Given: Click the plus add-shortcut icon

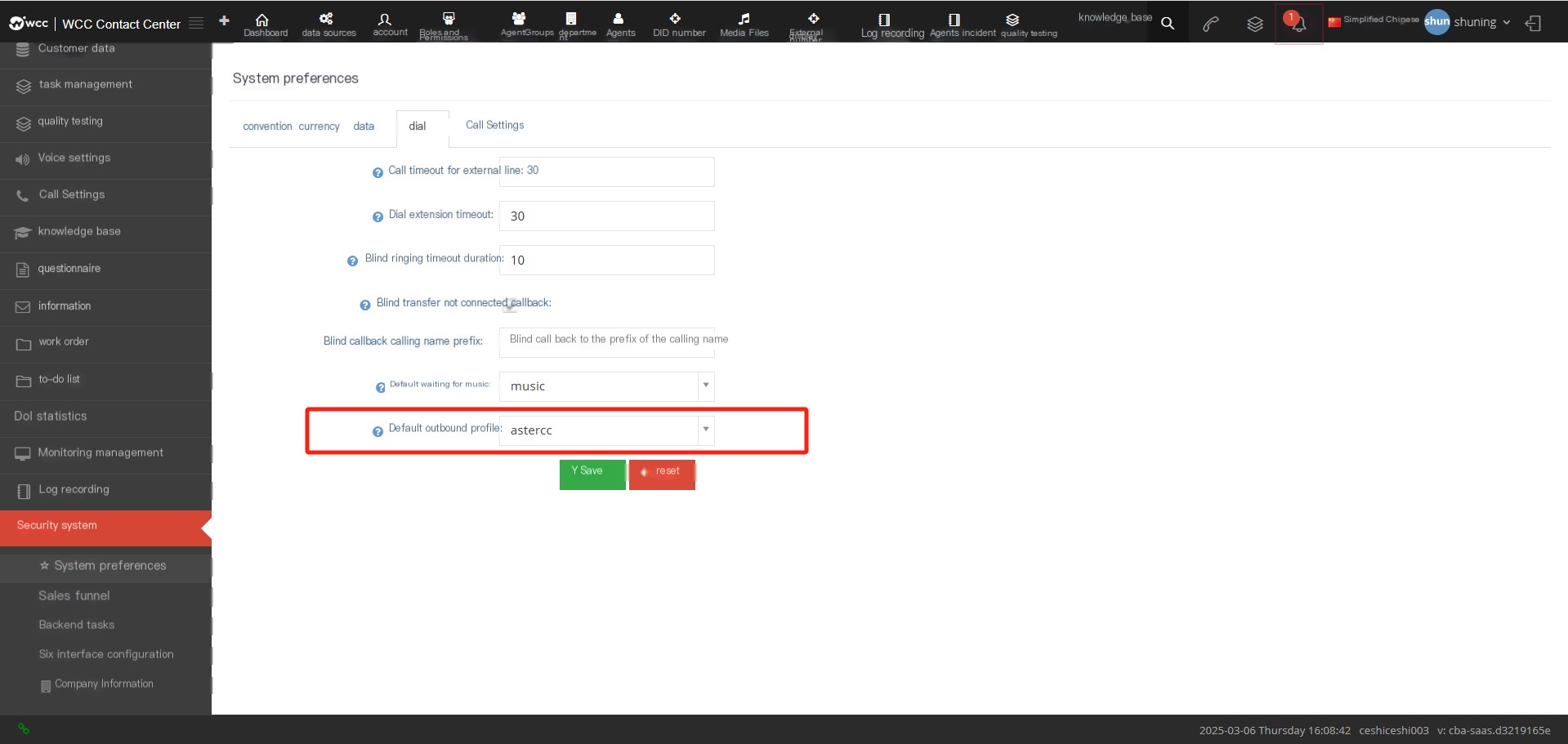Looking at the screenshot, I should 224,20.
